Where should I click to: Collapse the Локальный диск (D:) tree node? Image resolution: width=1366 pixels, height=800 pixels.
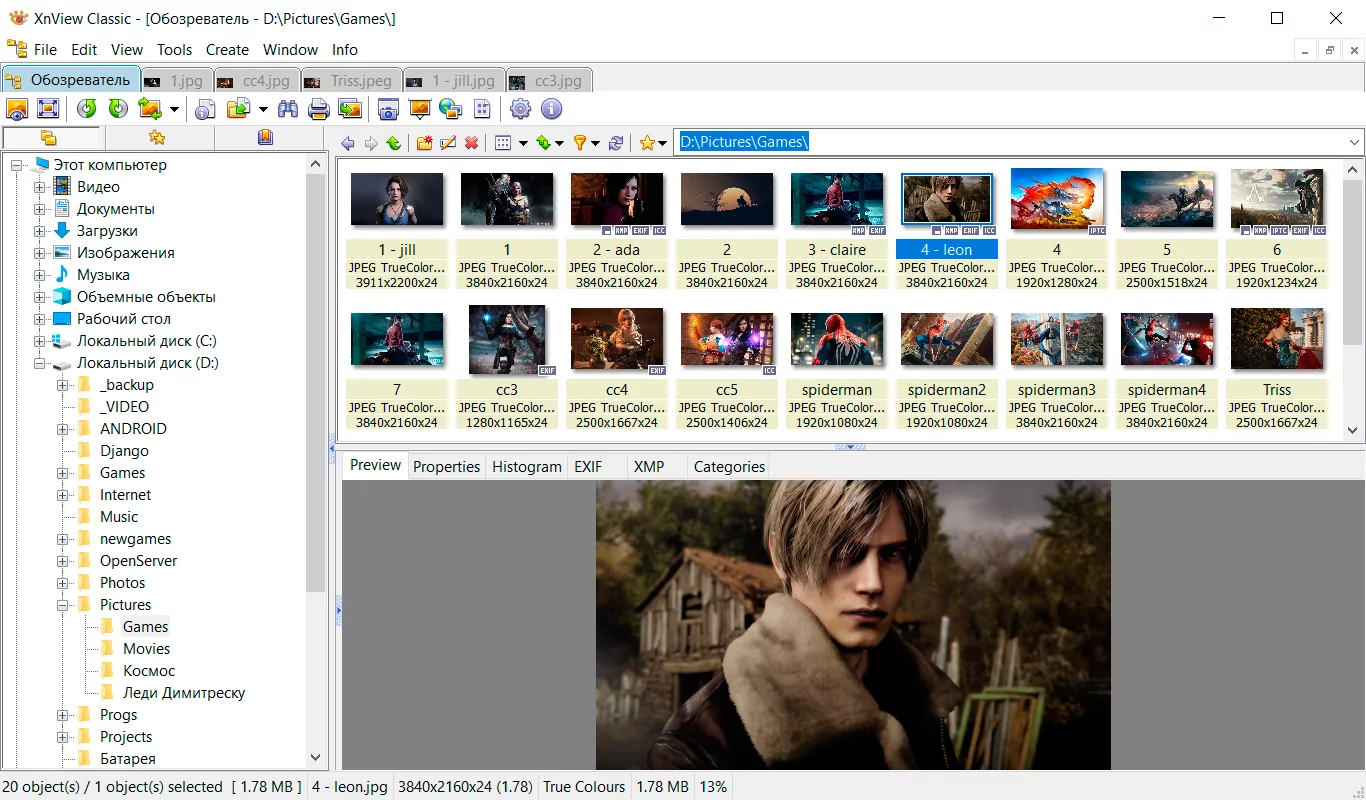(40, 363)
